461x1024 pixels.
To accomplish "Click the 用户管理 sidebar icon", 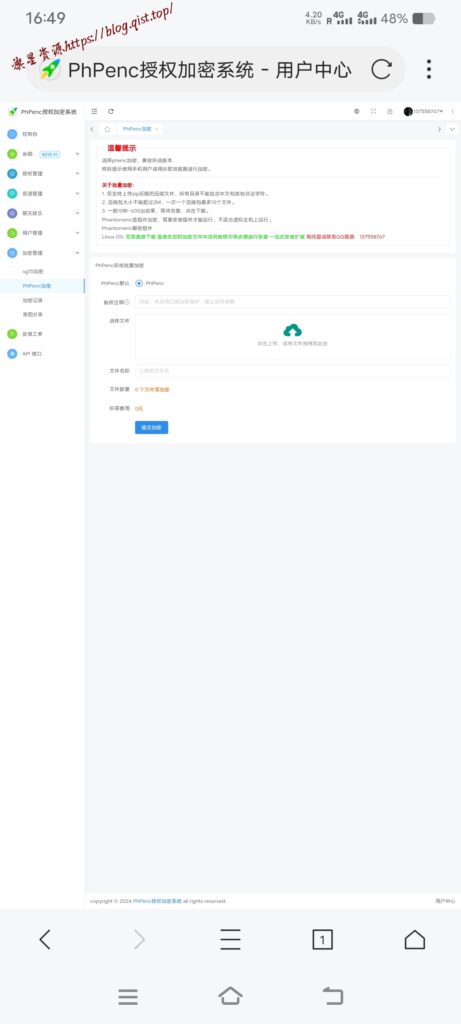I will point(12,232).
